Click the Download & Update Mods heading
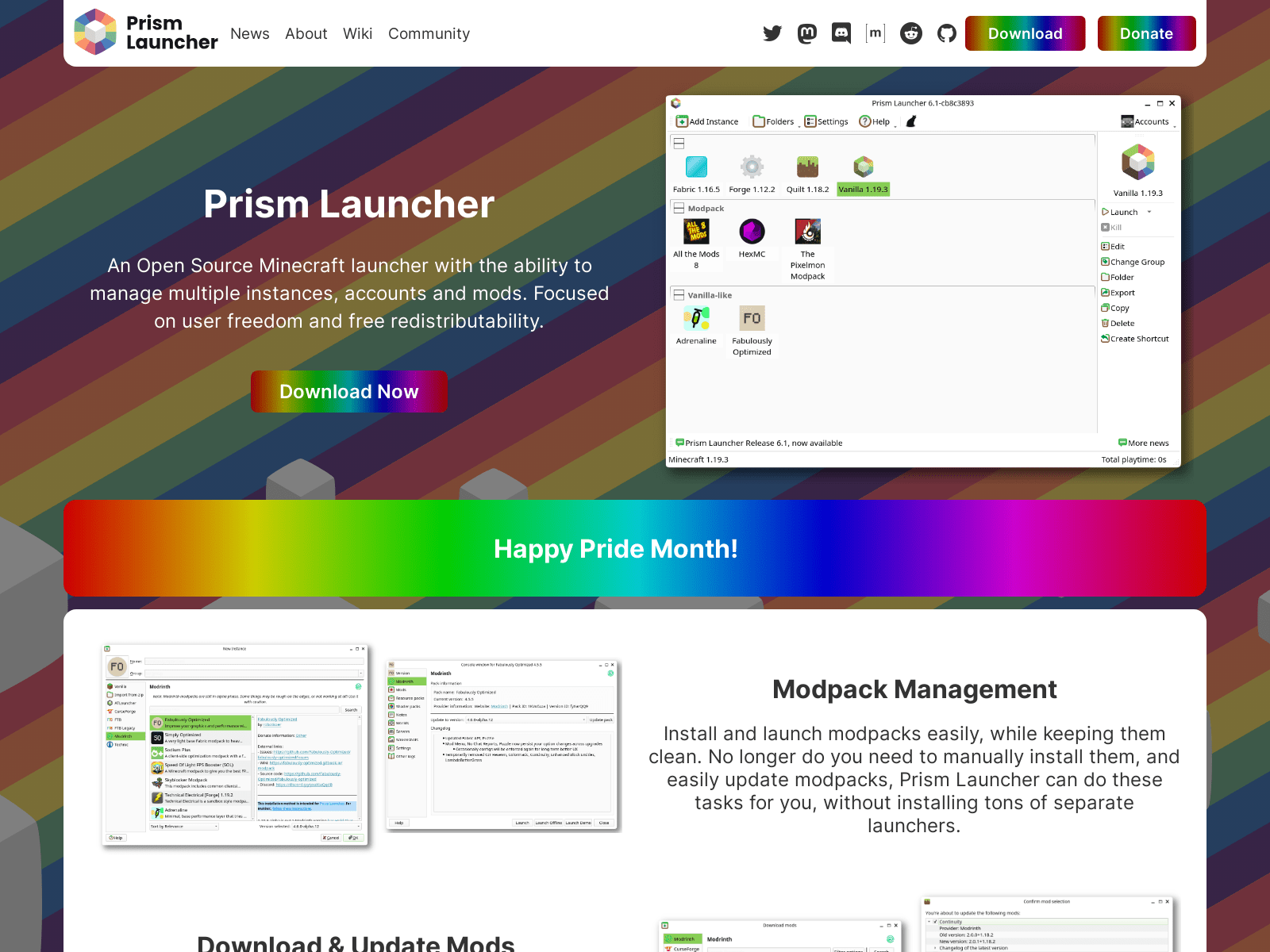 [x=356, y=942]
